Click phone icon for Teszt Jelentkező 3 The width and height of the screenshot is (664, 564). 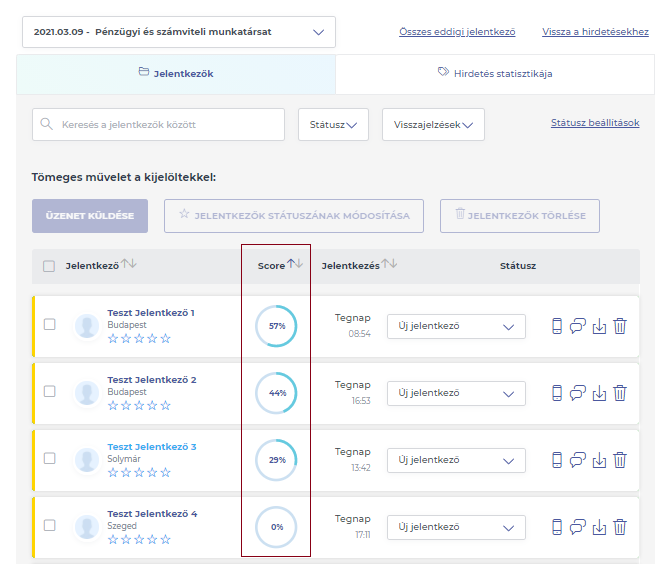[558, 460]
